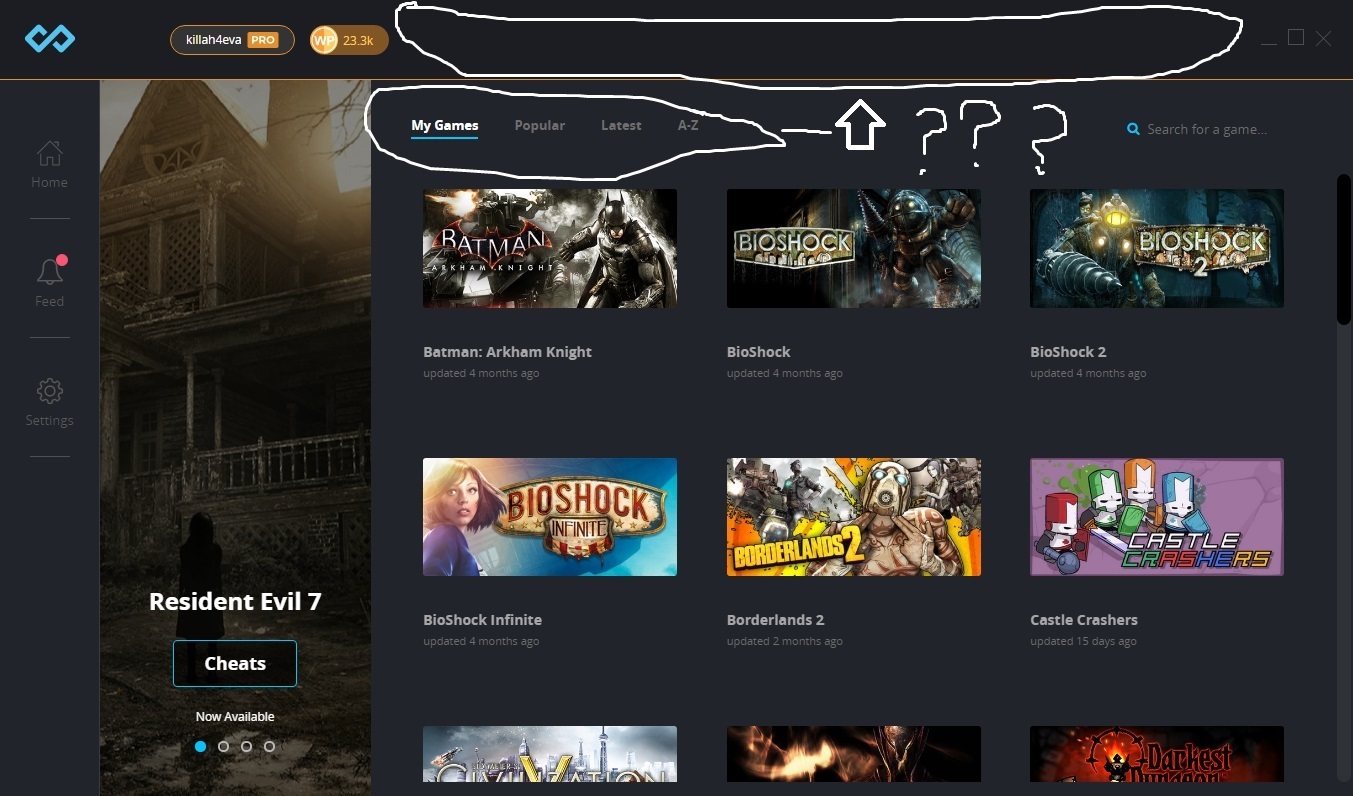Open the Batman: Arkham Knight thumbnail
The height and width of the screenshot is (796, 1353).
tap(549, 248)
